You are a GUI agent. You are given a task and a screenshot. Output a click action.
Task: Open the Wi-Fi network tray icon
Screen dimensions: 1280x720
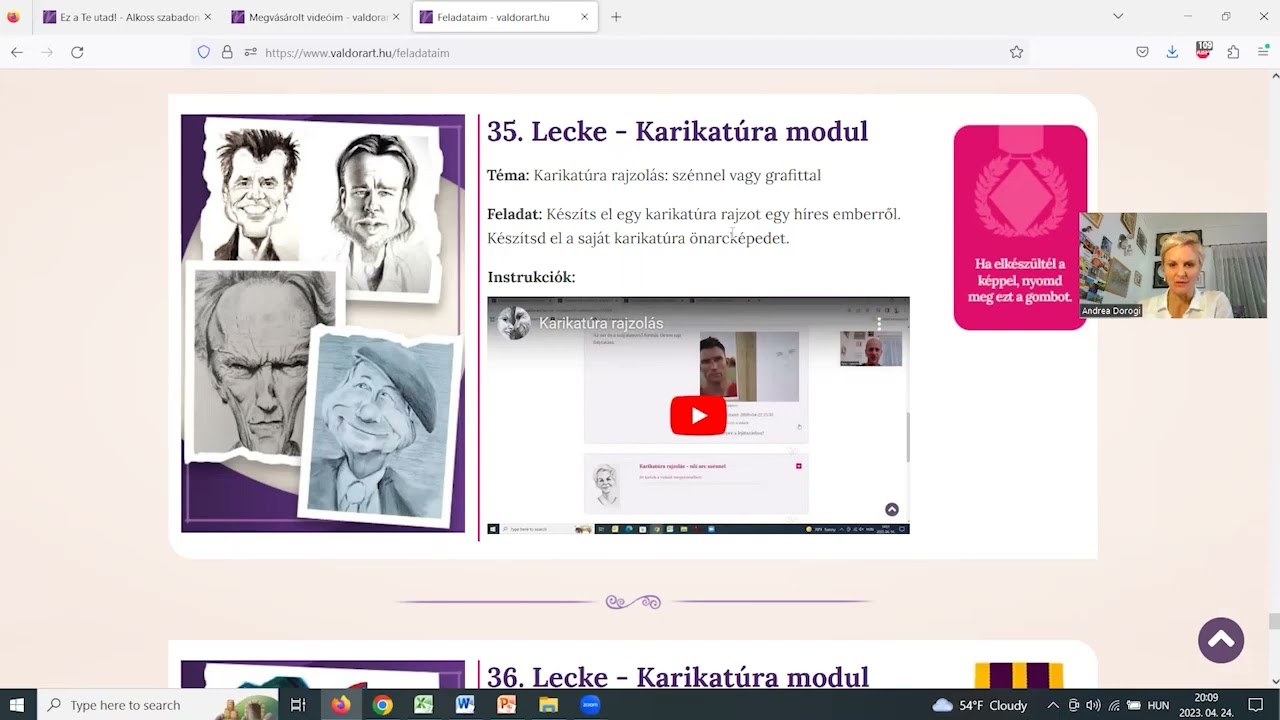pos(1113,705)
